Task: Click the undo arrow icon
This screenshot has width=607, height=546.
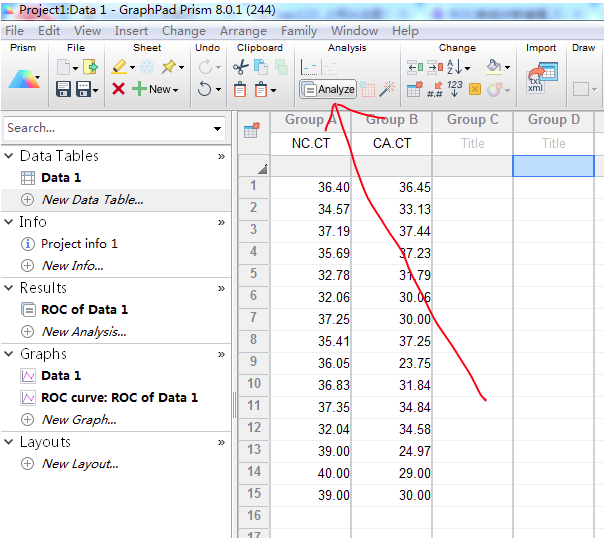Action: (204, 89)
